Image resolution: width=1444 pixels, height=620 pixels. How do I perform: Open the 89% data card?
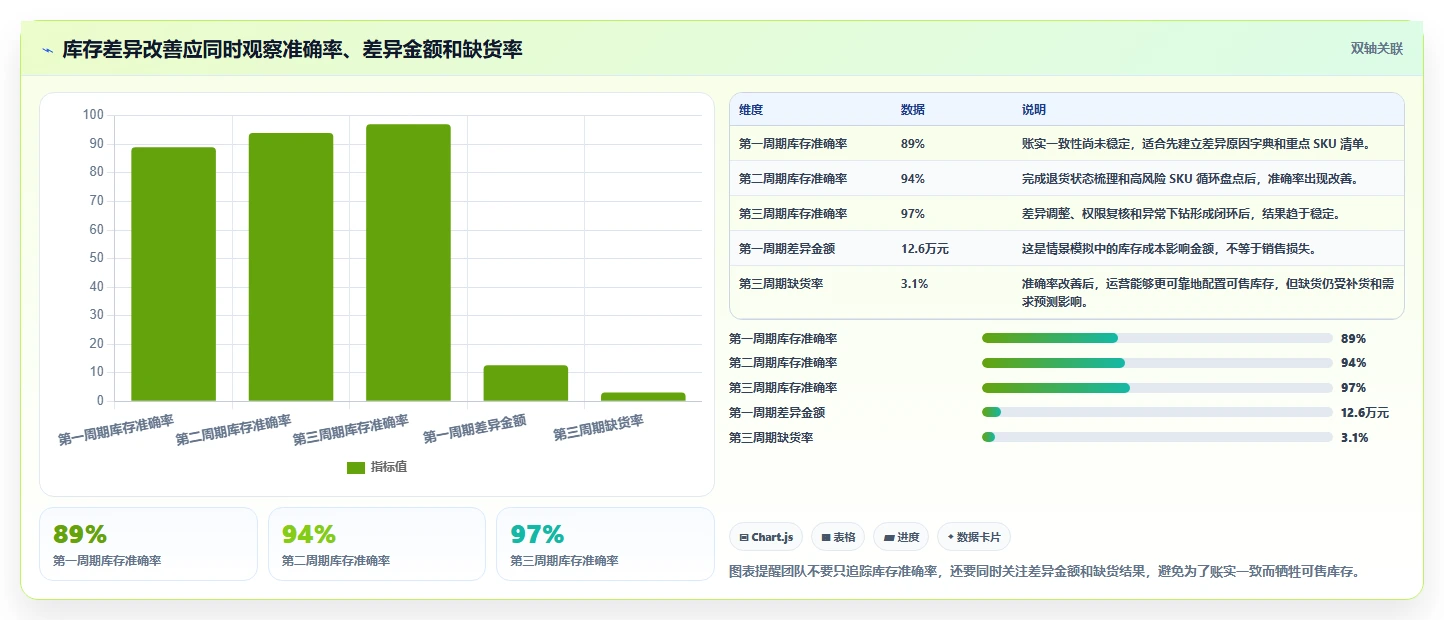pyautogui.click(x=149, y=544)
